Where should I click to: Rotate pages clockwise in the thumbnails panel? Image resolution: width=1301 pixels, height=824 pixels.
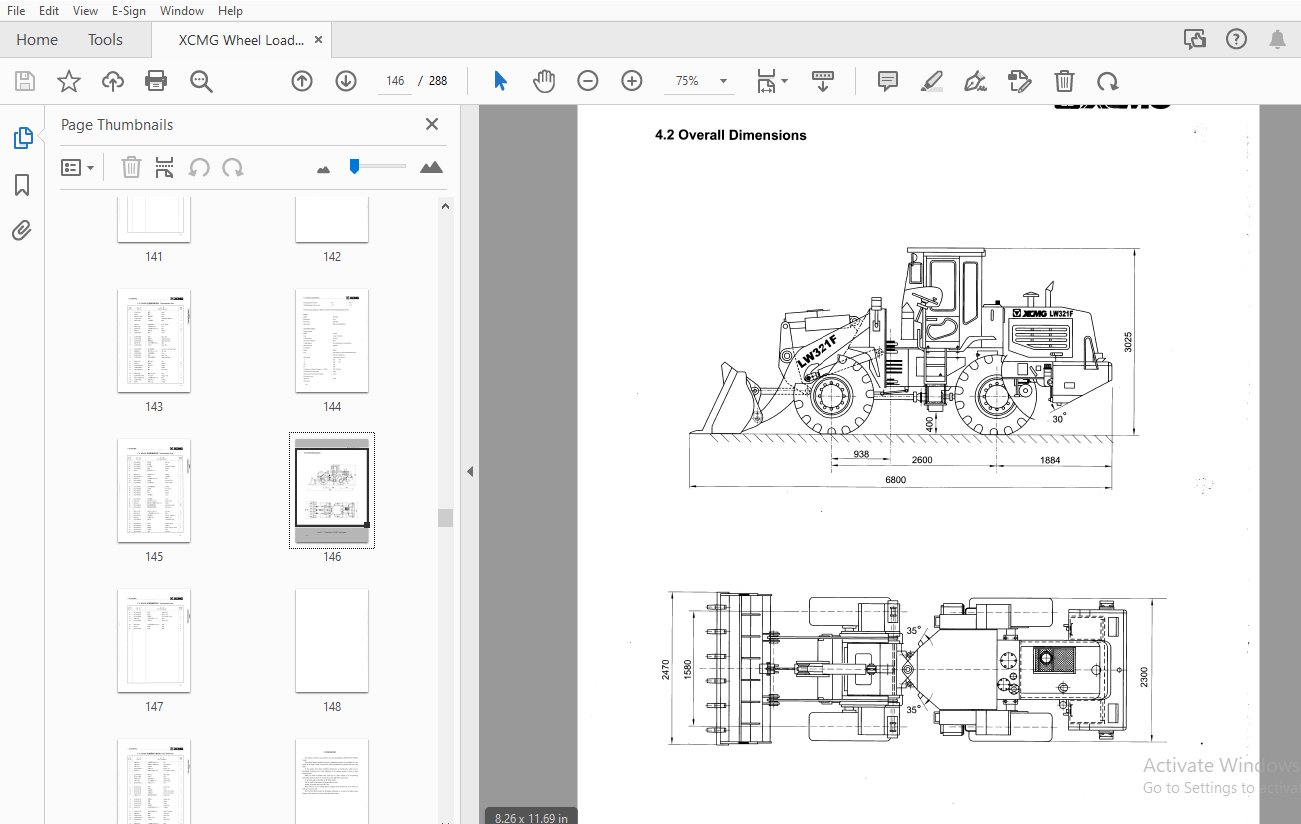pyautogui.click(x=233, y=167)
